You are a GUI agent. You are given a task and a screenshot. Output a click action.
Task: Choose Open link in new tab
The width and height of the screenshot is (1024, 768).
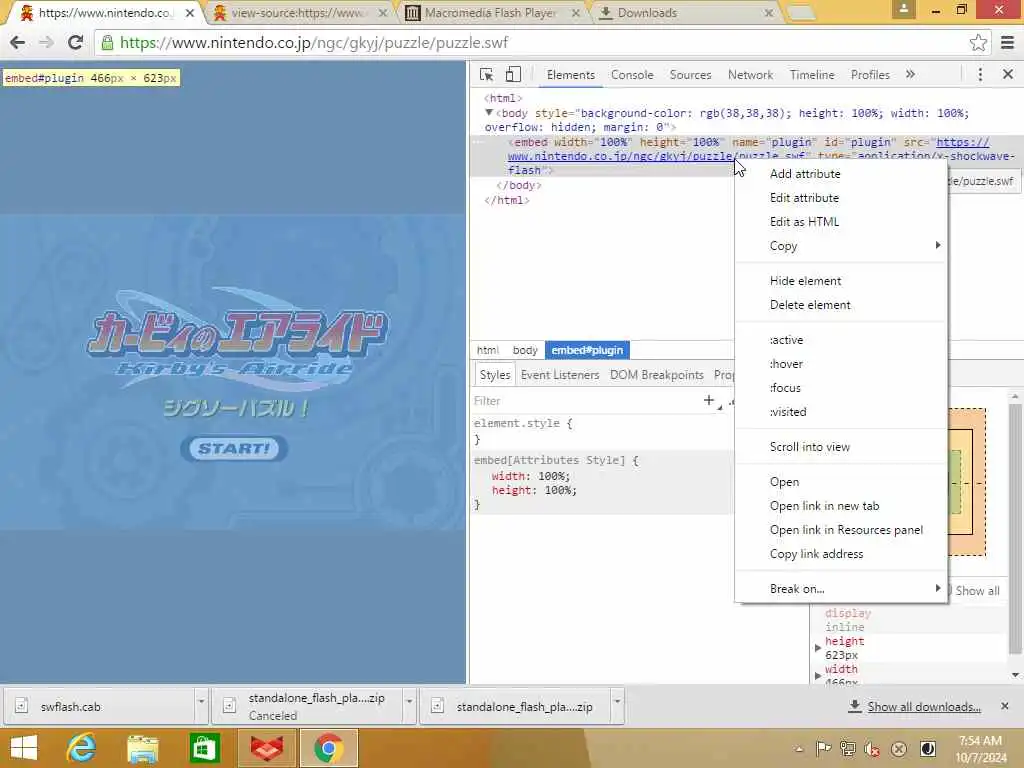pos(841,506)
